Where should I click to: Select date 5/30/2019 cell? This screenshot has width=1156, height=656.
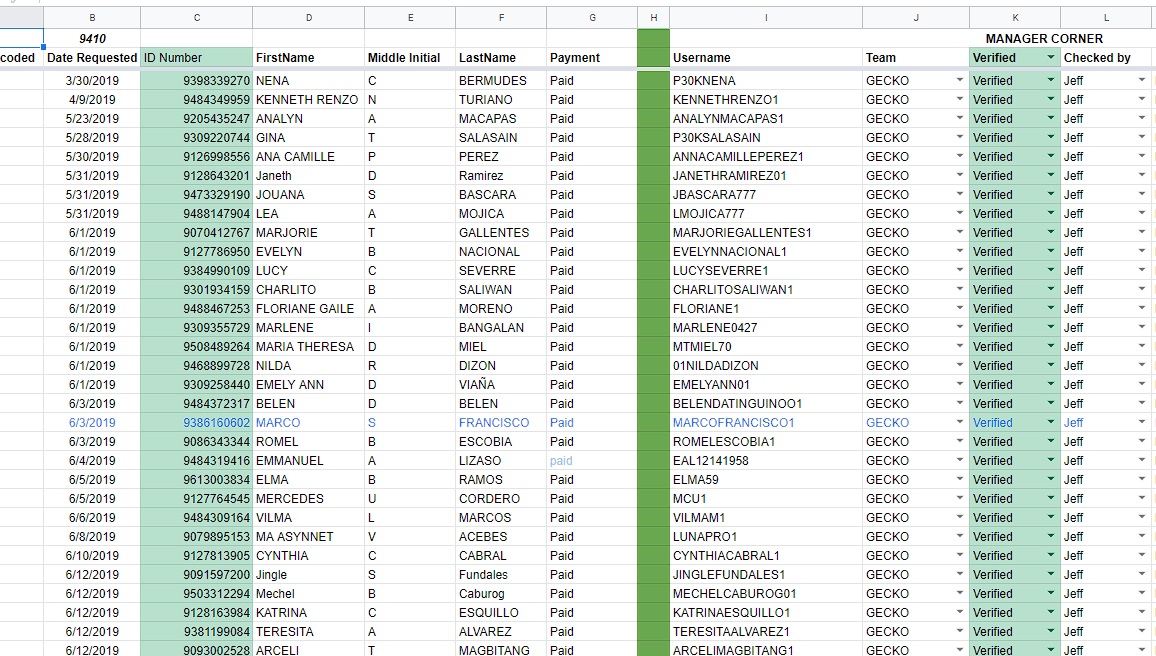92,156
